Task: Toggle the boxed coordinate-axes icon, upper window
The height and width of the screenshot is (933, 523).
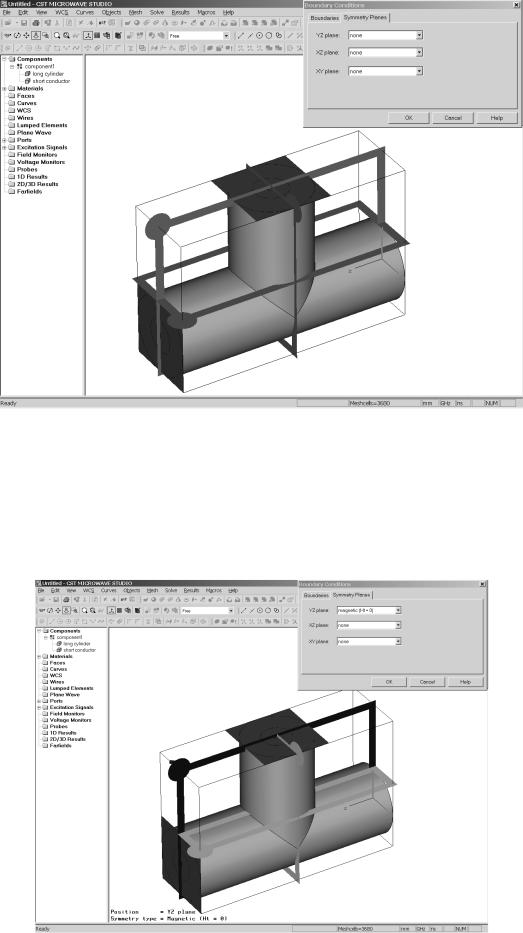Action: 89,35
